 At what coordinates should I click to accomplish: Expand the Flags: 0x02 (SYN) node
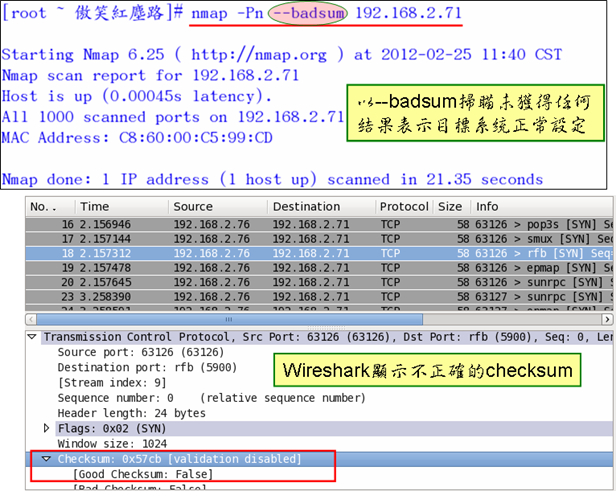pos(46,428)
